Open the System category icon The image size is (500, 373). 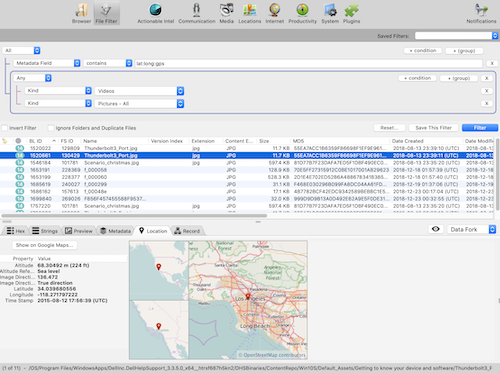point(330,13)
